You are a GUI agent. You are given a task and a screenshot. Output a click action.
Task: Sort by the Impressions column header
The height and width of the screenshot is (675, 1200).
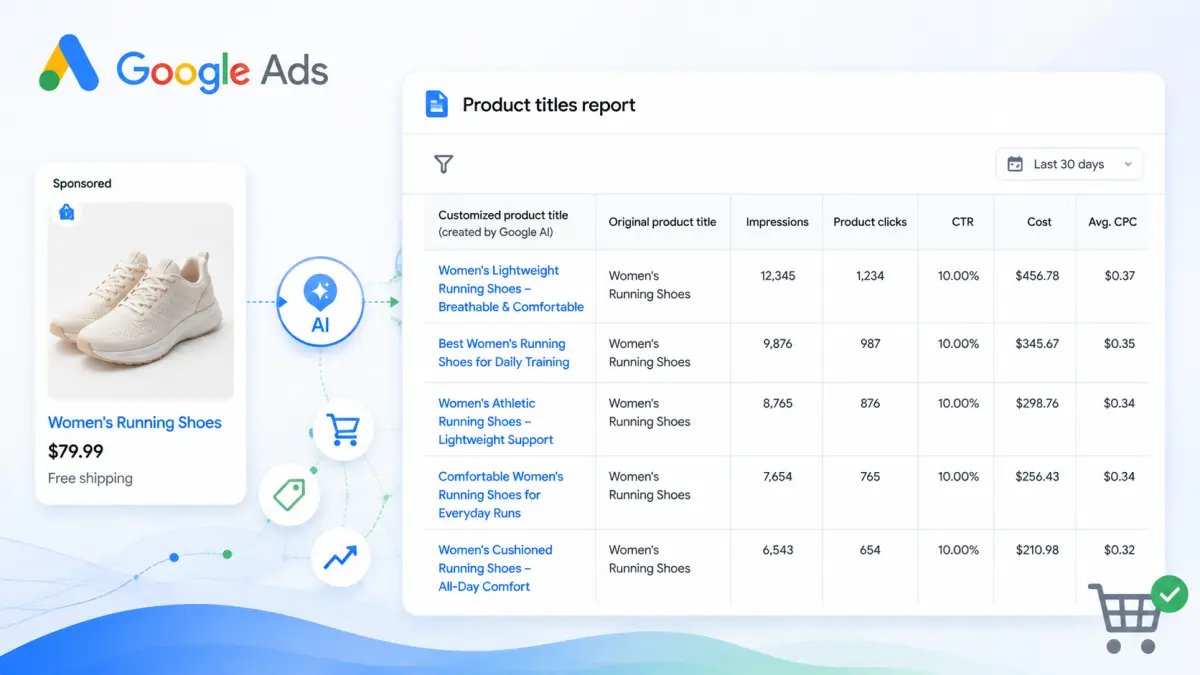pos(777,222)
